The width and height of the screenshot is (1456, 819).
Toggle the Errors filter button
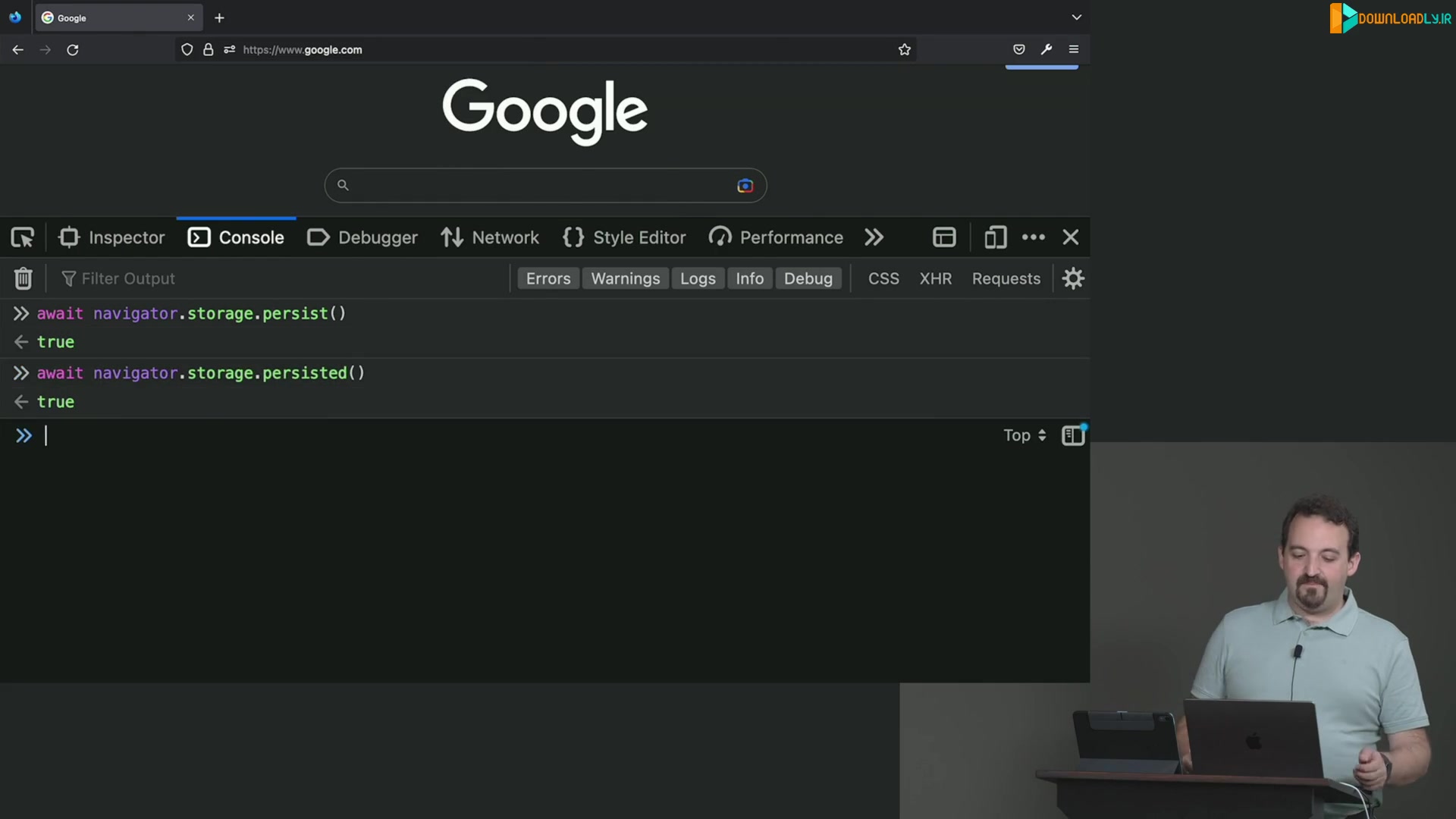tap(548, 279)
